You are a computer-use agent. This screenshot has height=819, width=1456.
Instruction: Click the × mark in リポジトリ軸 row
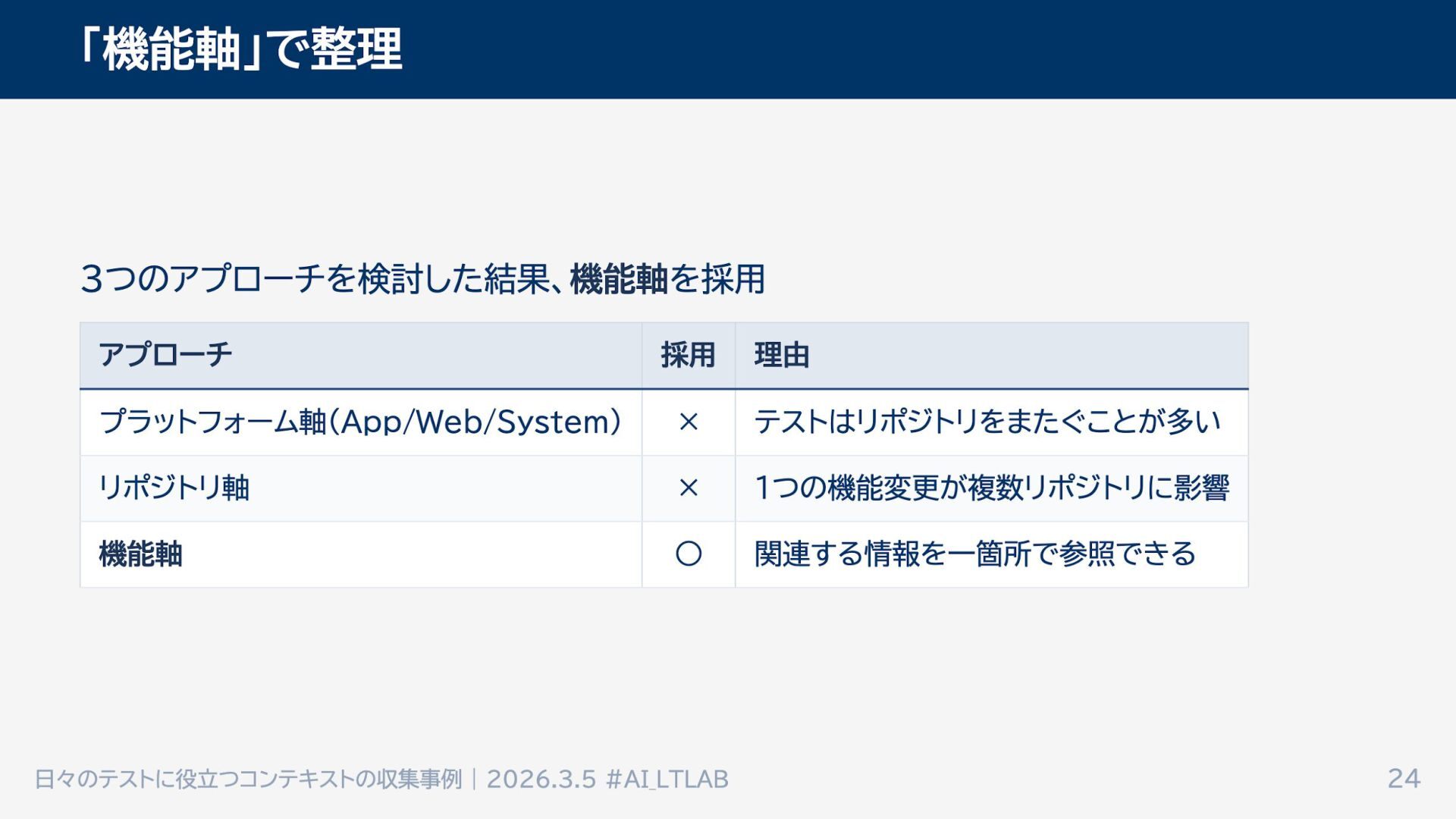(x=688, y=488)
